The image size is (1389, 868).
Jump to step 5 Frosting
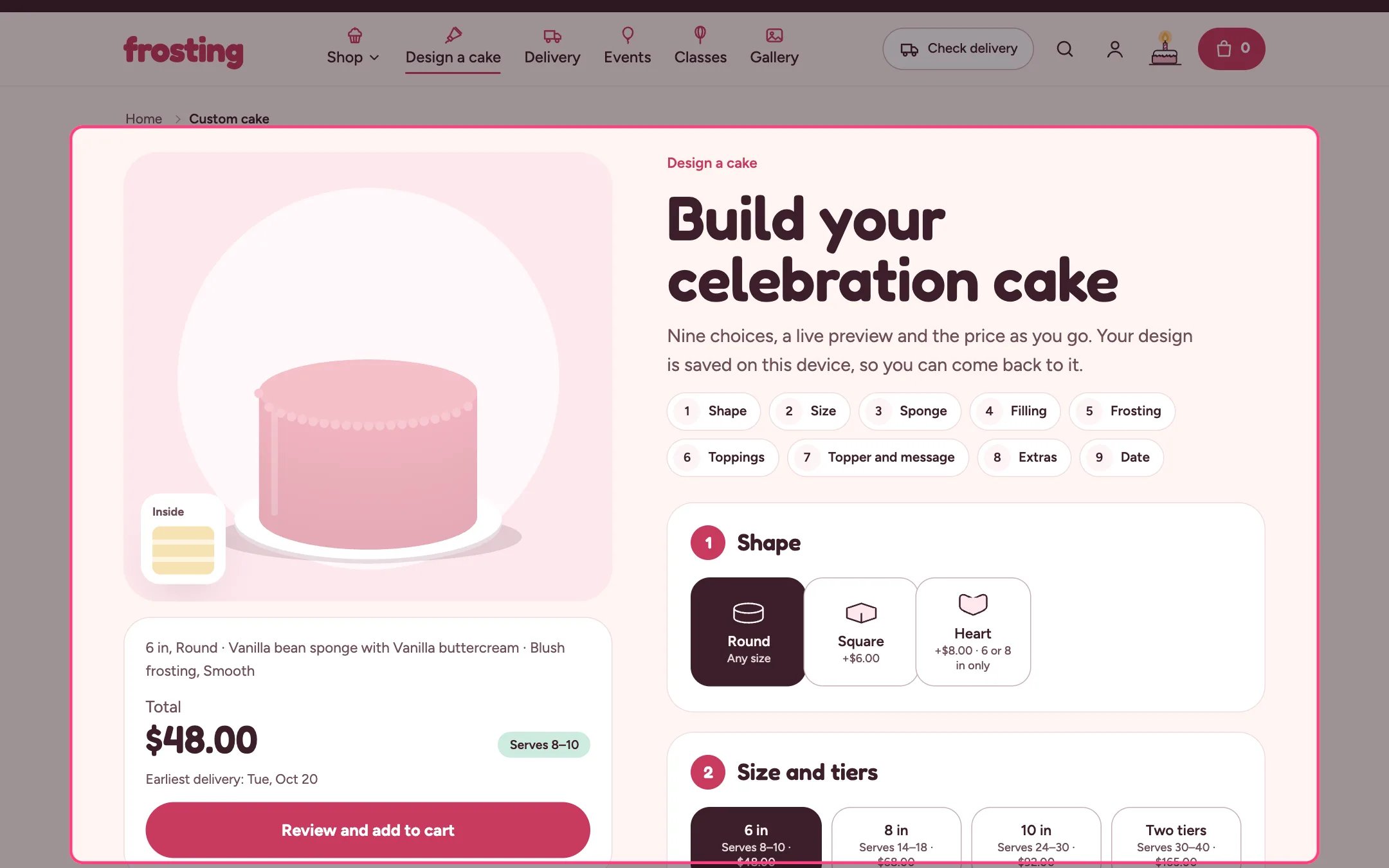[1122, 411]
